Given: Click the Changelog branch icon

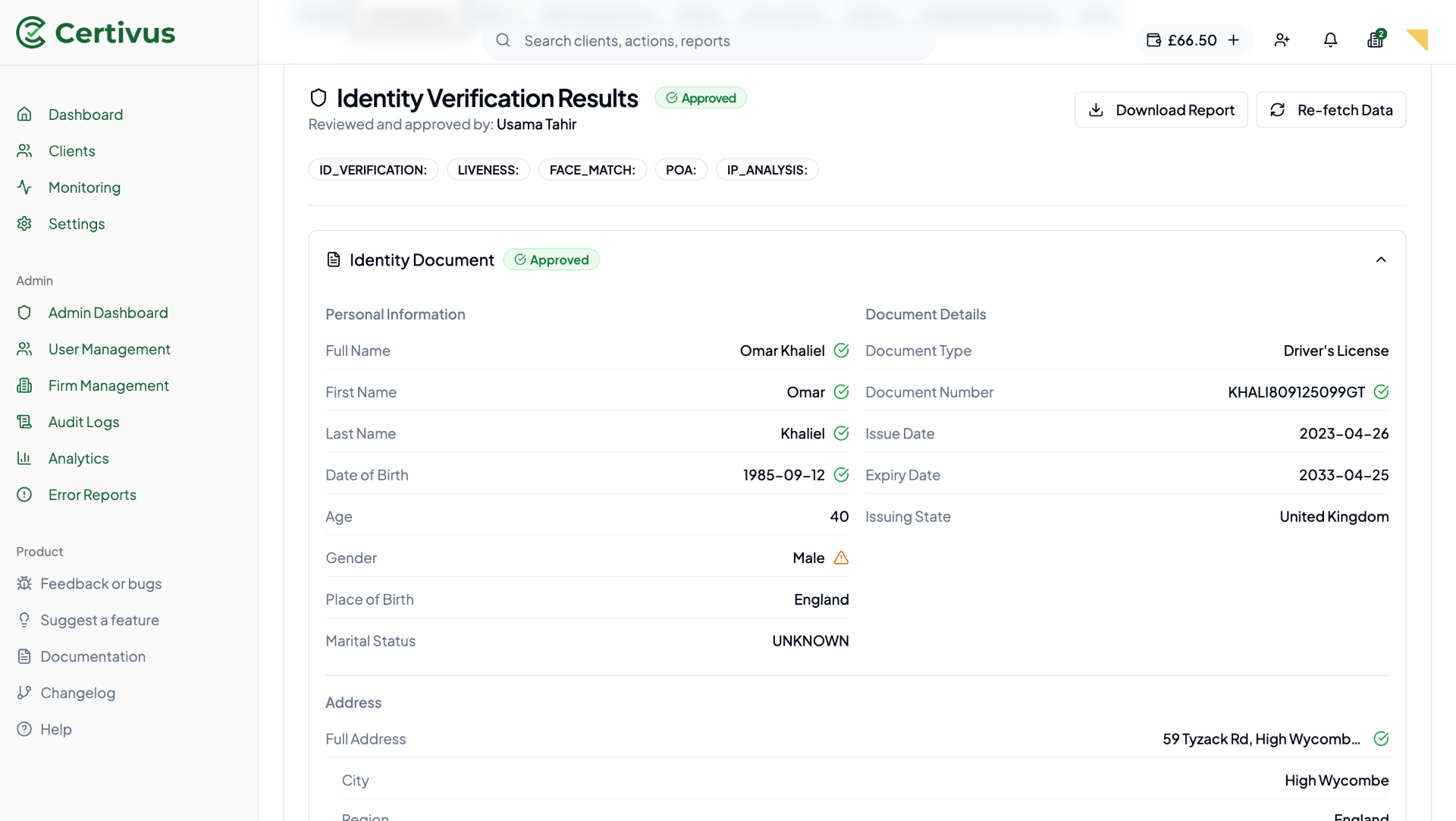Looking at the screenshot, I should (24, 693).
